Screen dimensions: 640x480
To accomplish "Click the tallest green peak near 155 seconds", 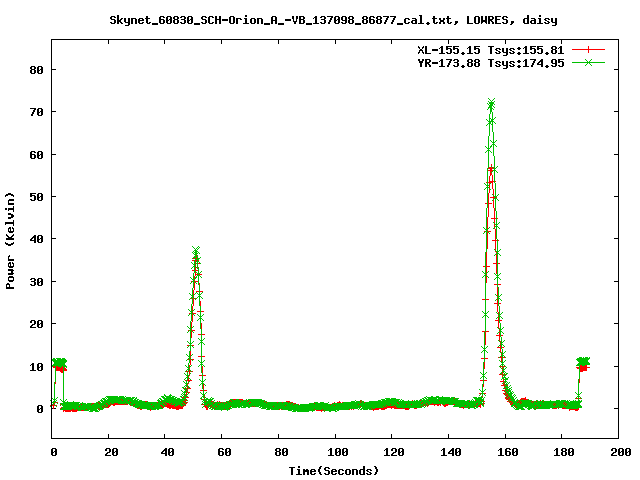I will coord(491,103).
